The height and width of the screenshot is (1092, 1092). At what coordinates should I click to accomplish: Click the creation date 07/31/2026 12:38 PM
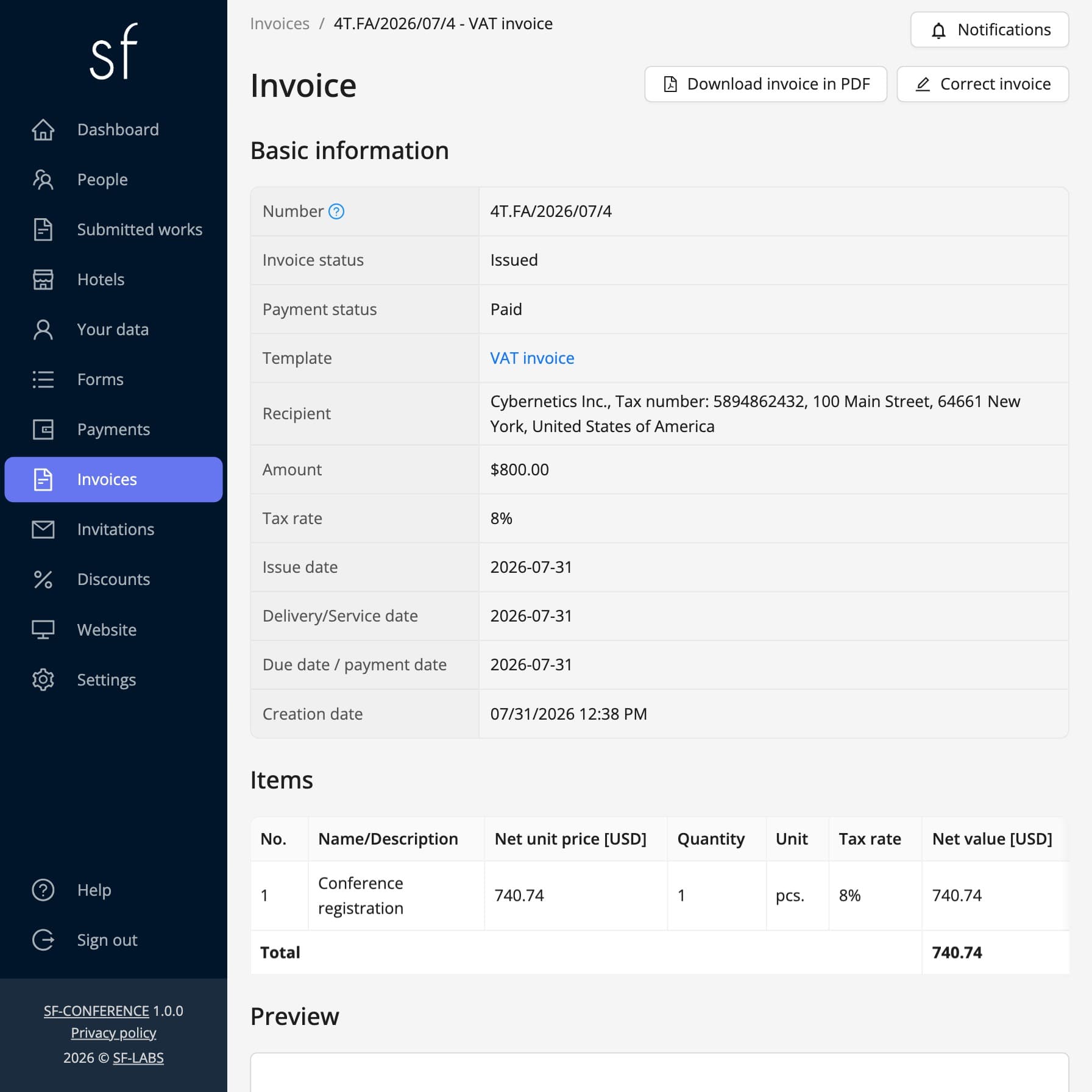pos(569,714)
